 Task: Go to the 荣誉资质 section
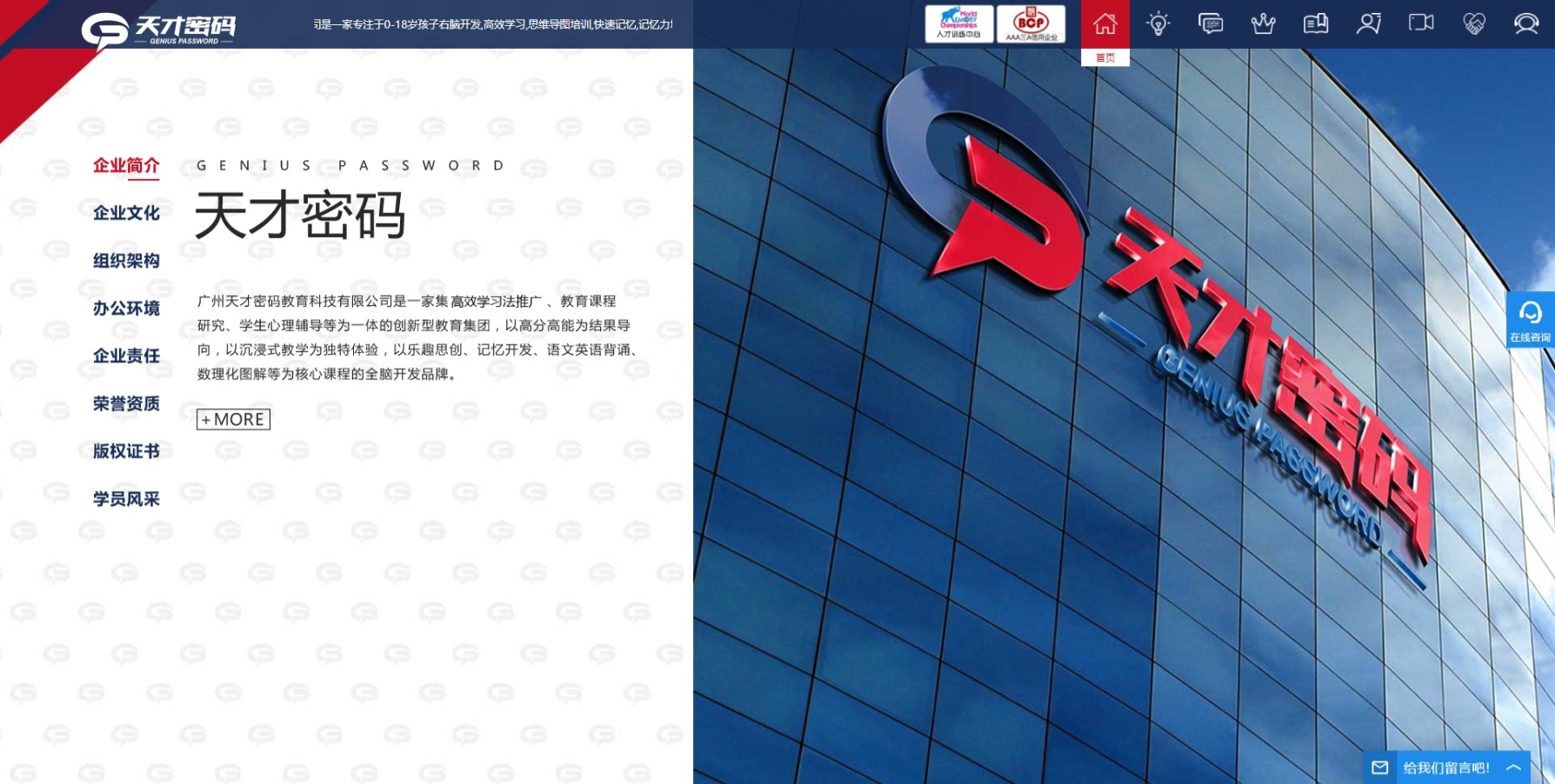(x=126, y=404)
